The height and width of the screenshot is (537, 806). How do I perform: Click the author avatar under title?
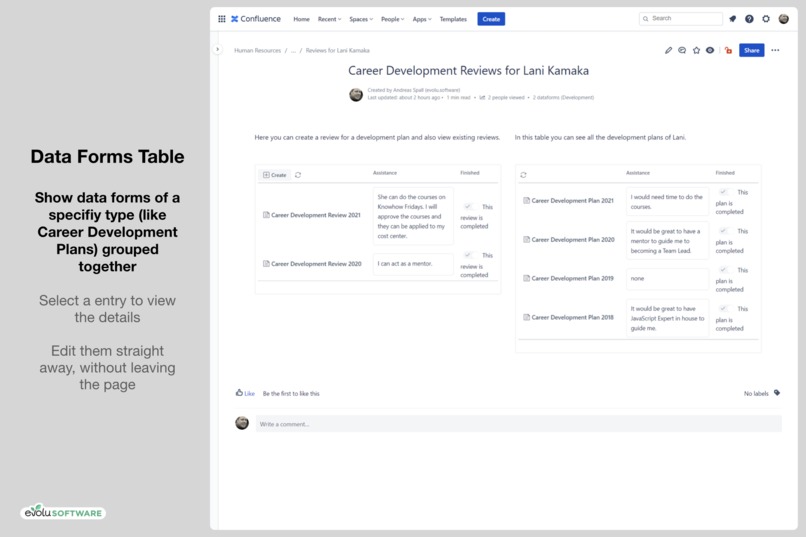[x=356, y=95]
